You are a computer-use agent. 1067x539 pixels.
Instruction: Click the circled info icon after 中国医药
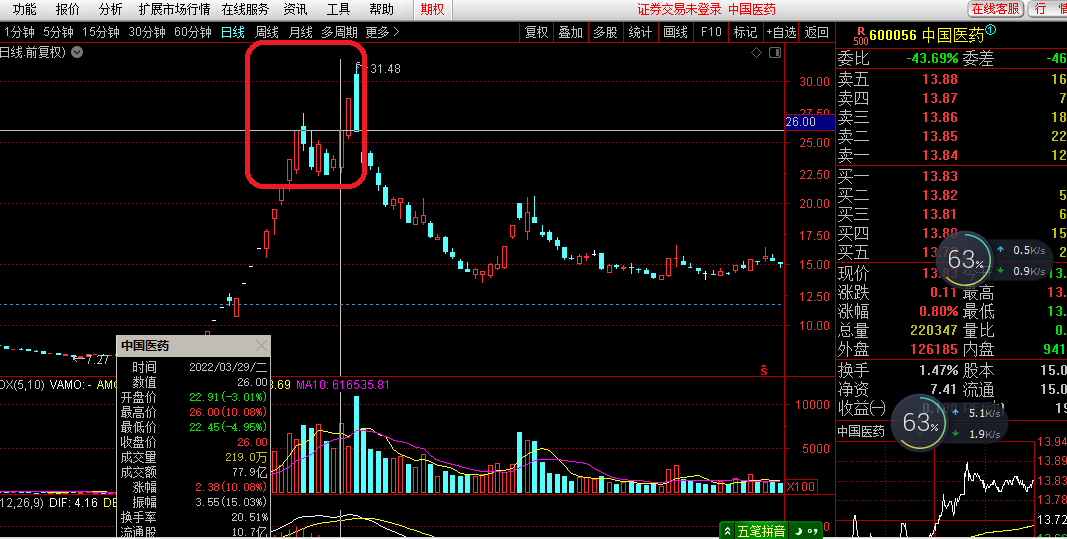[991, 29]
